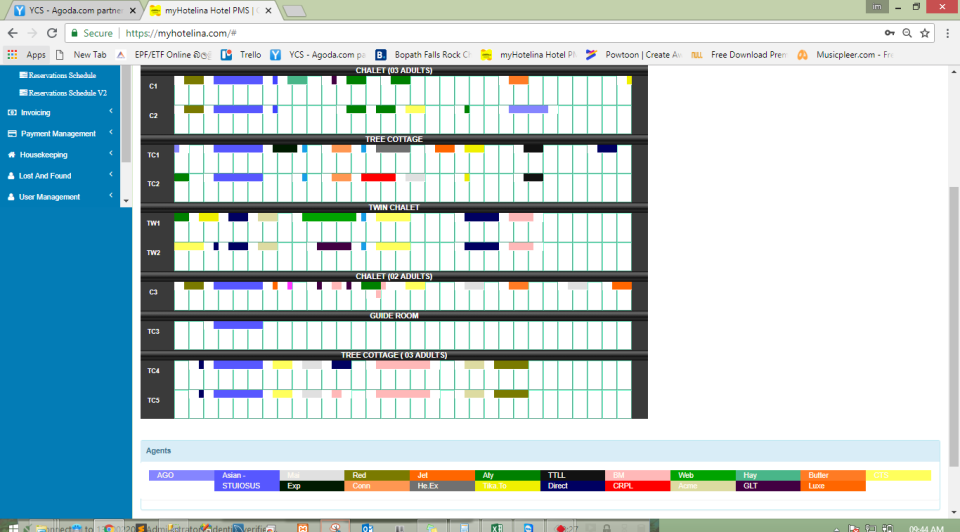960x532 pixels.
Task: Click the Housekeeping home icon
Action: pos(11,155)
